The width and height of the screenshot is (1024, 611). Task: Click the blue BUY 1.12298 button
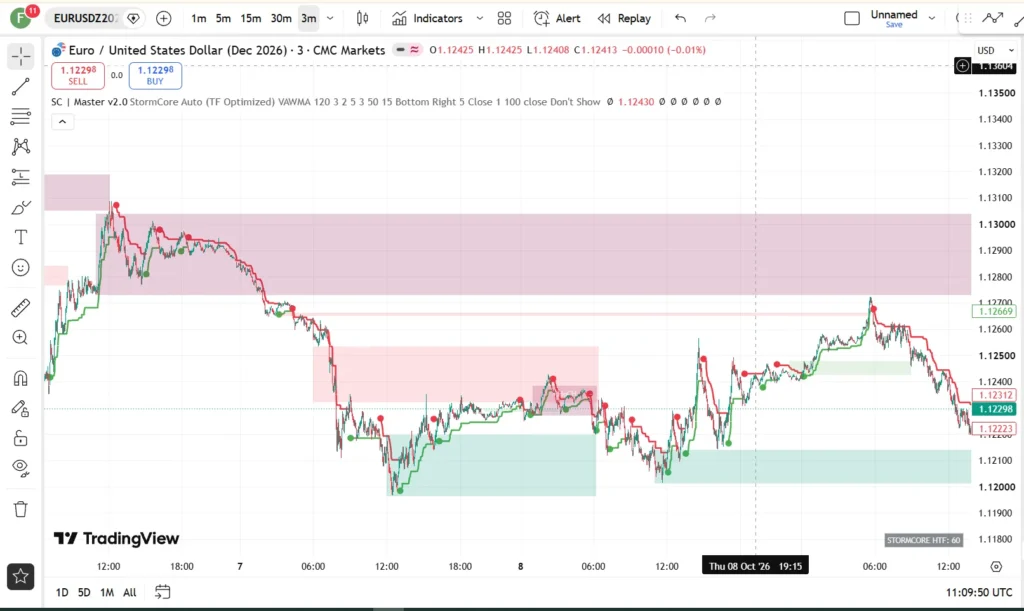point(155,75)
